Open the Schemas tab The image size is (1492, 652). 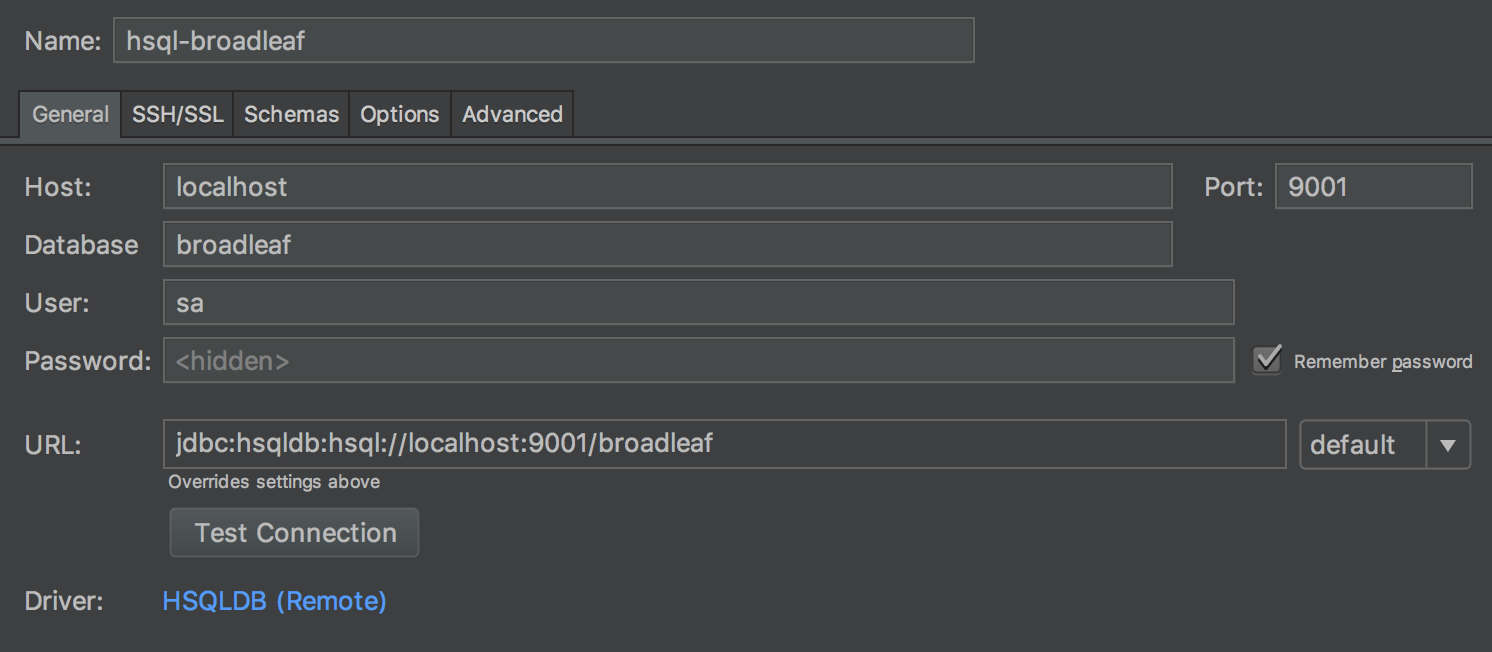(290, 113)
